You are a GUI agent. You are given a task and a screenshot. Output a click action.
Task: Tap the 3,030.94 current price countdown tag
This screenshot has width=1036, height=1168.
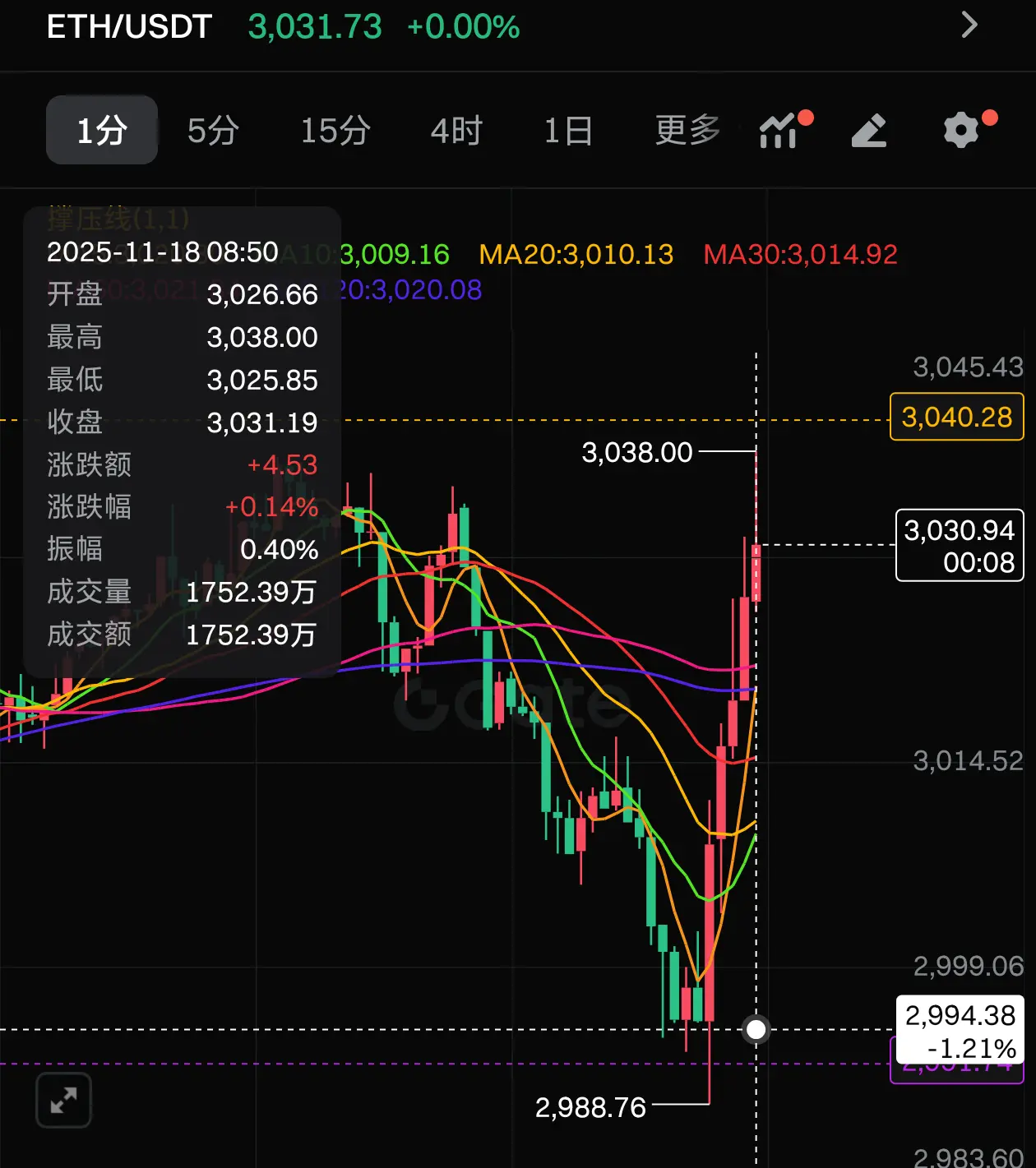tap(960, 546)
